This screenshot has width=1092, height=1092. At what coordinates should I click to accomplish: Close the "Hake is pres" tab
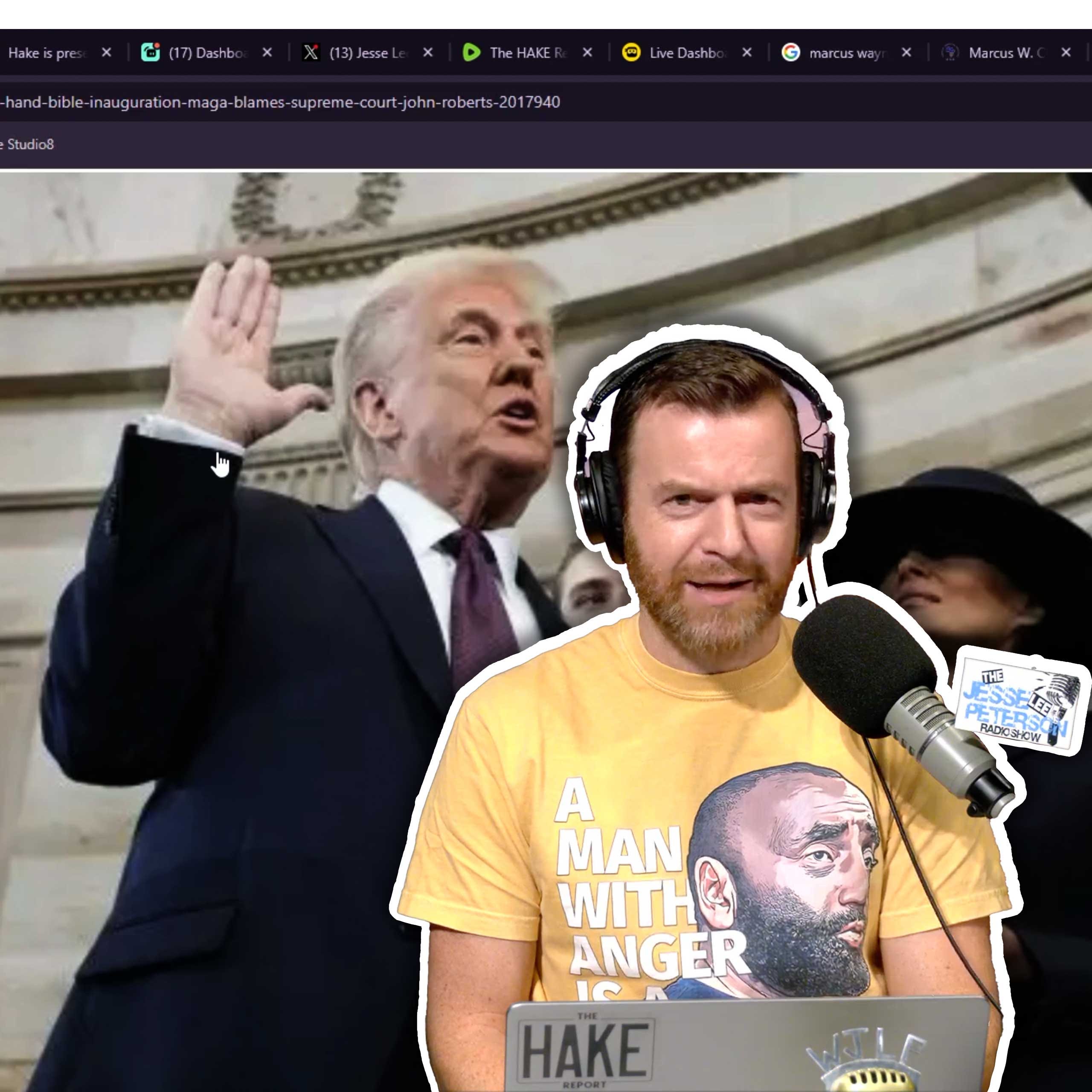click(106, 52)
